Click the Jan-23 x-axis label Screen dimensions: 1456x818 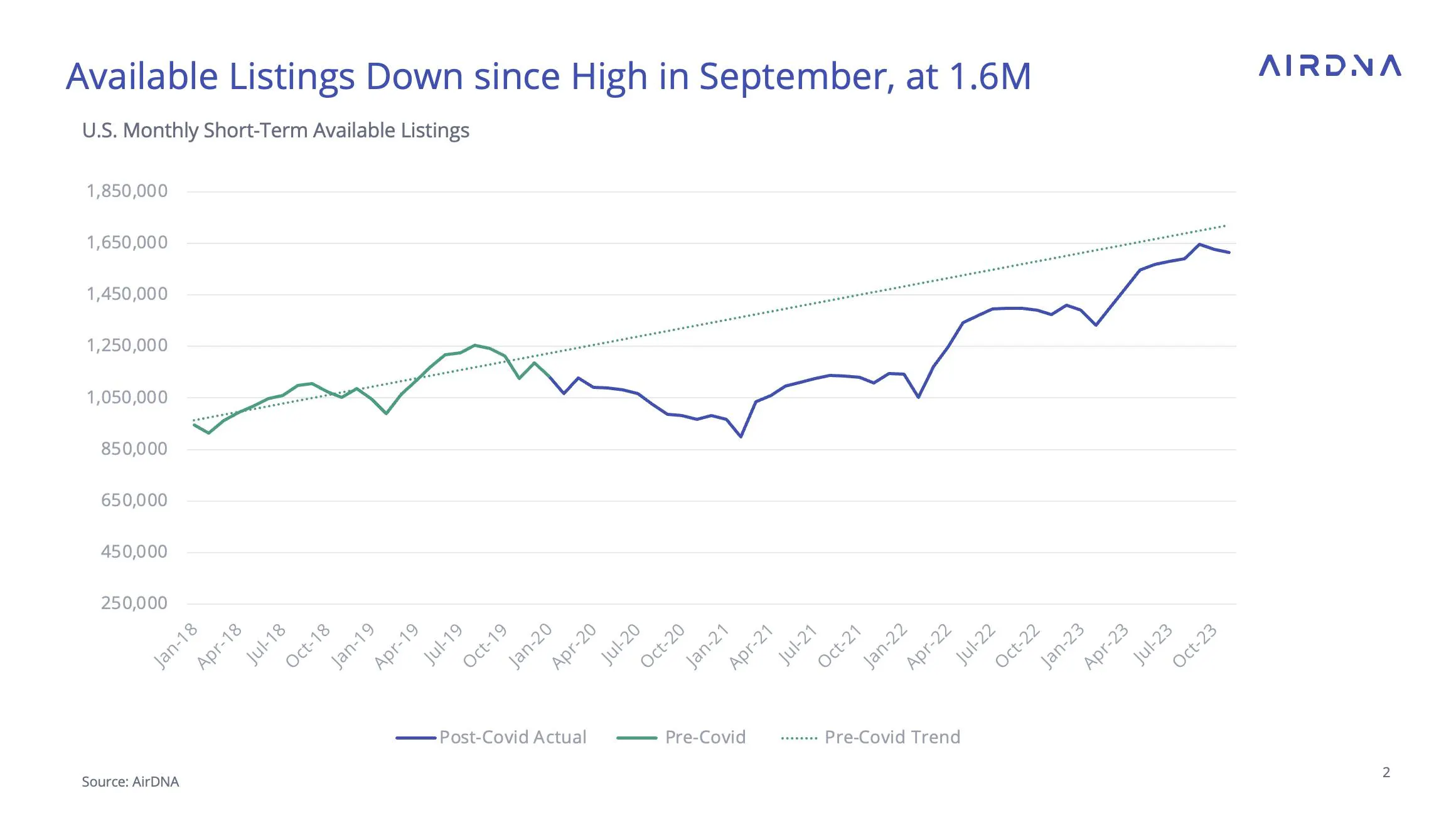tap(1062, 647)
